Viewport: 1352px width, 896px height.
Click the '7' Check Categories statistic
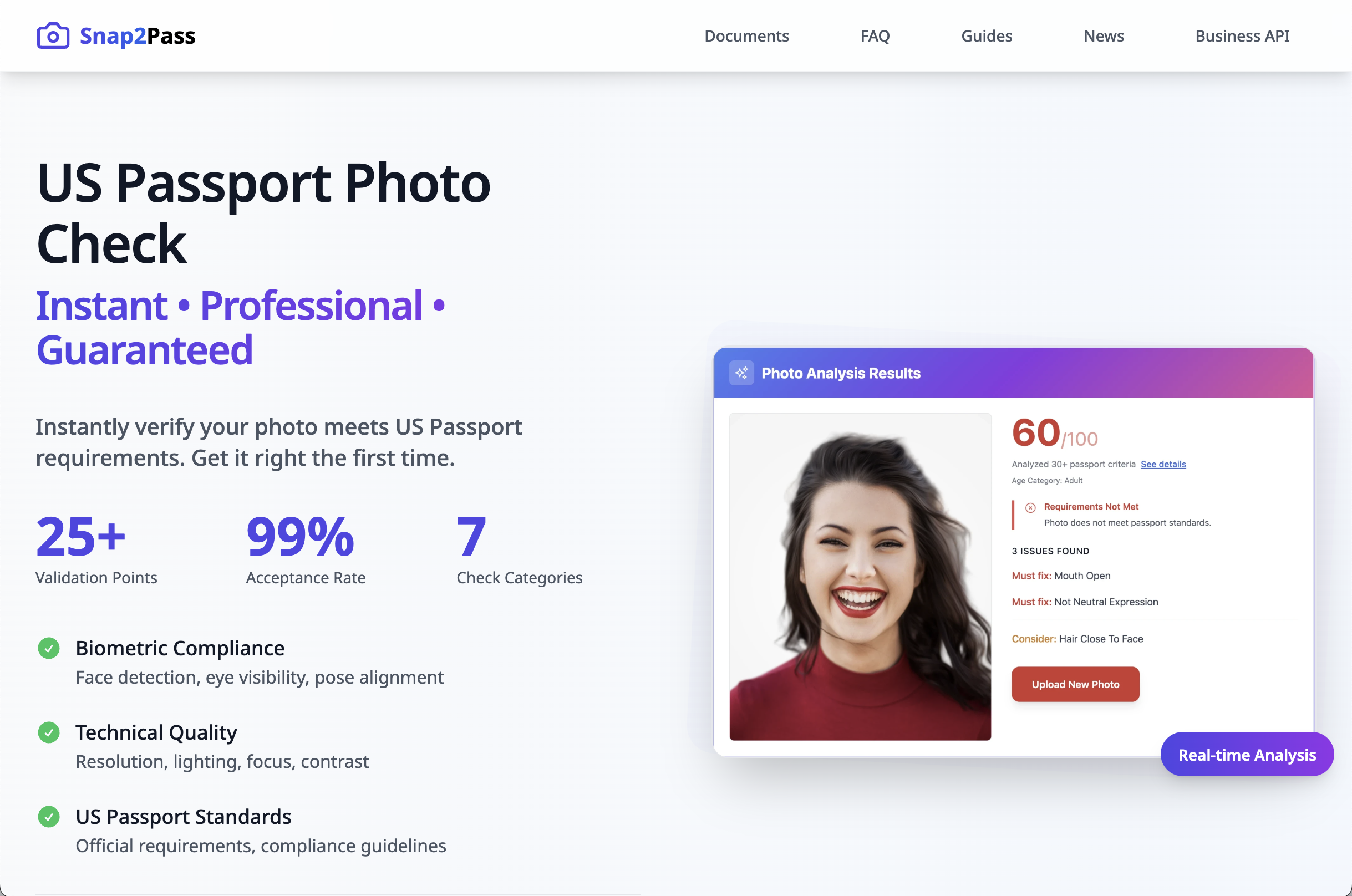471,537
